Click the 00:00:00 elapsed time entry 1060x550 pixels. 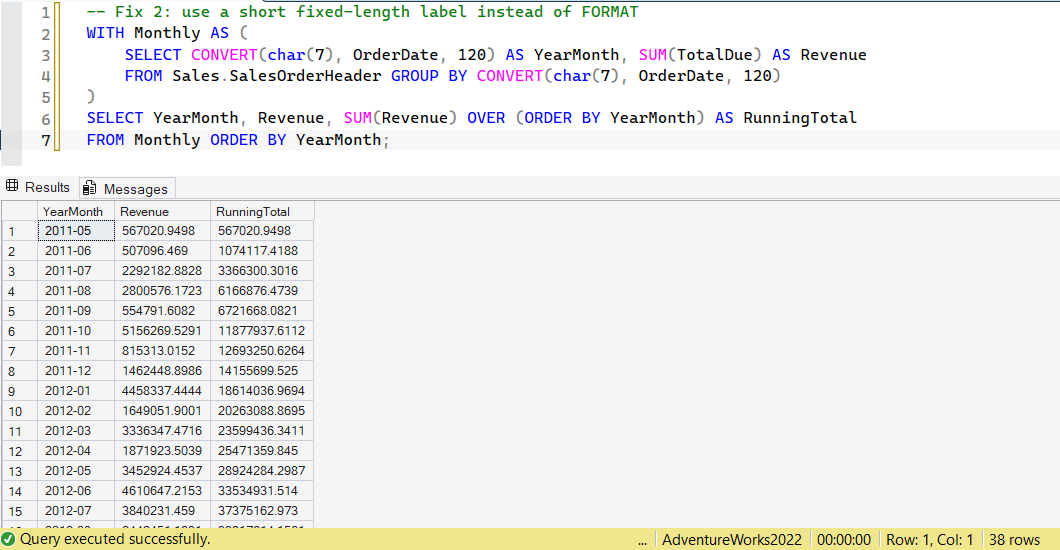pos(844,540)
